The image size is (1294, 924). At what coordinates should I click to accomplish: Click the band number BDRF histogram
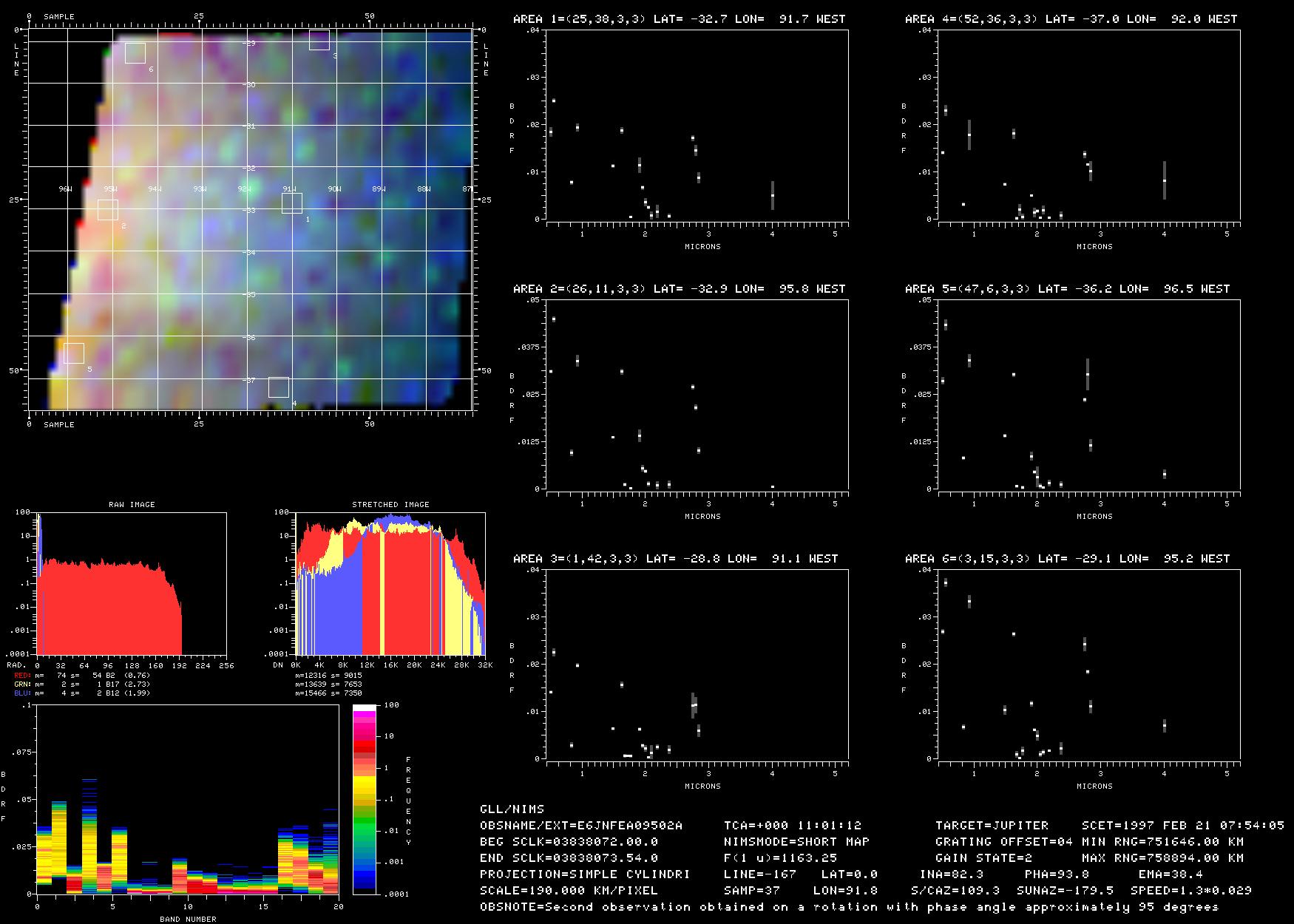pyautogui.click(x=187, y=799)
